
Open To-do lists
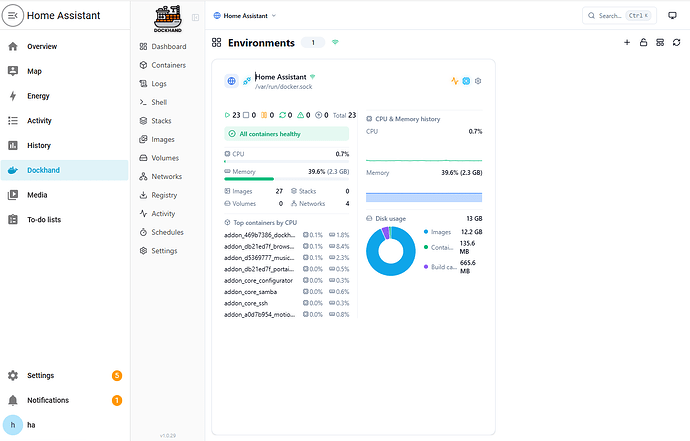coord(65,220)
